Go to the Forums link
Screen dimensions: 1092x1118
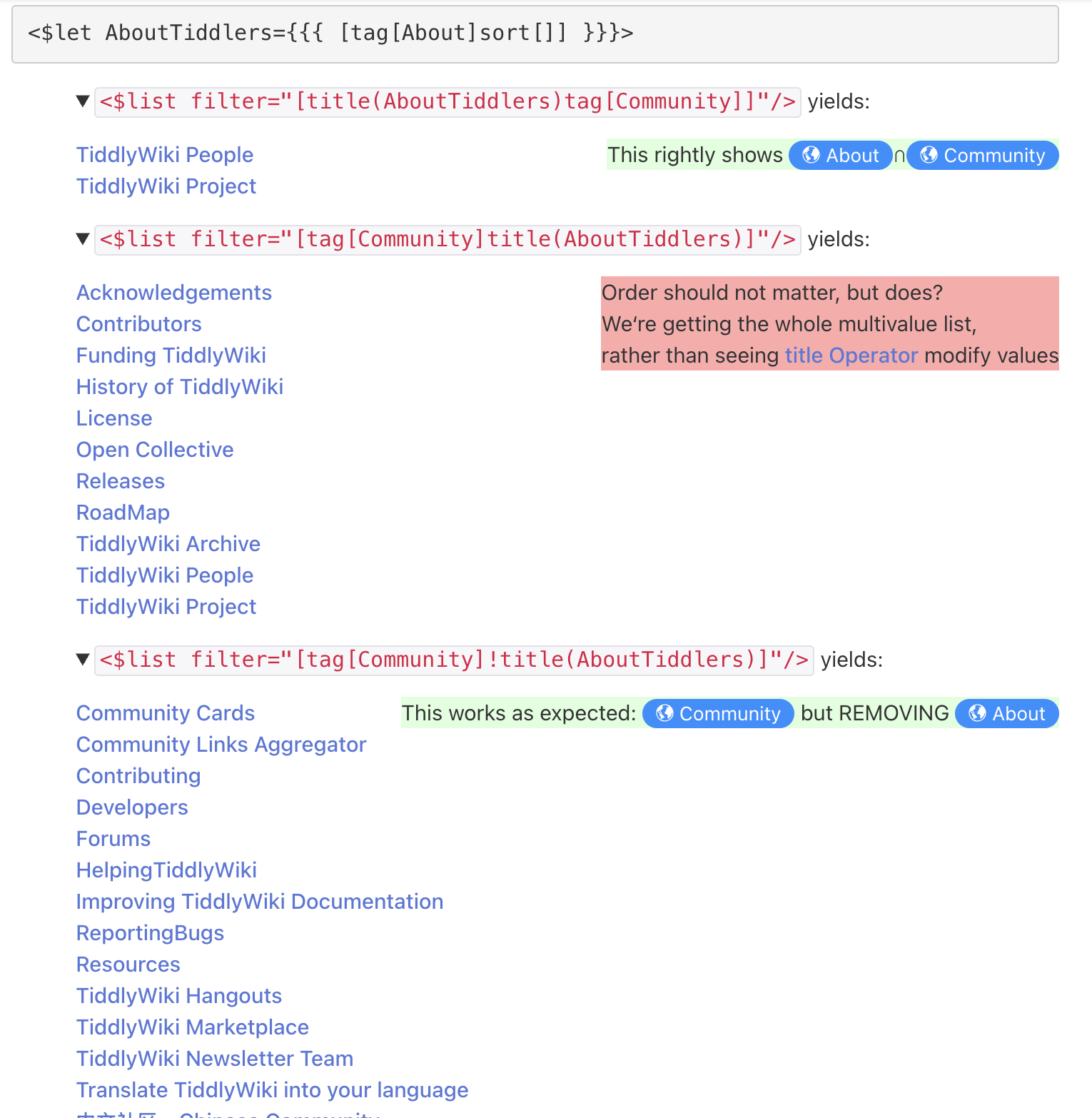click(x=113, y=839)
